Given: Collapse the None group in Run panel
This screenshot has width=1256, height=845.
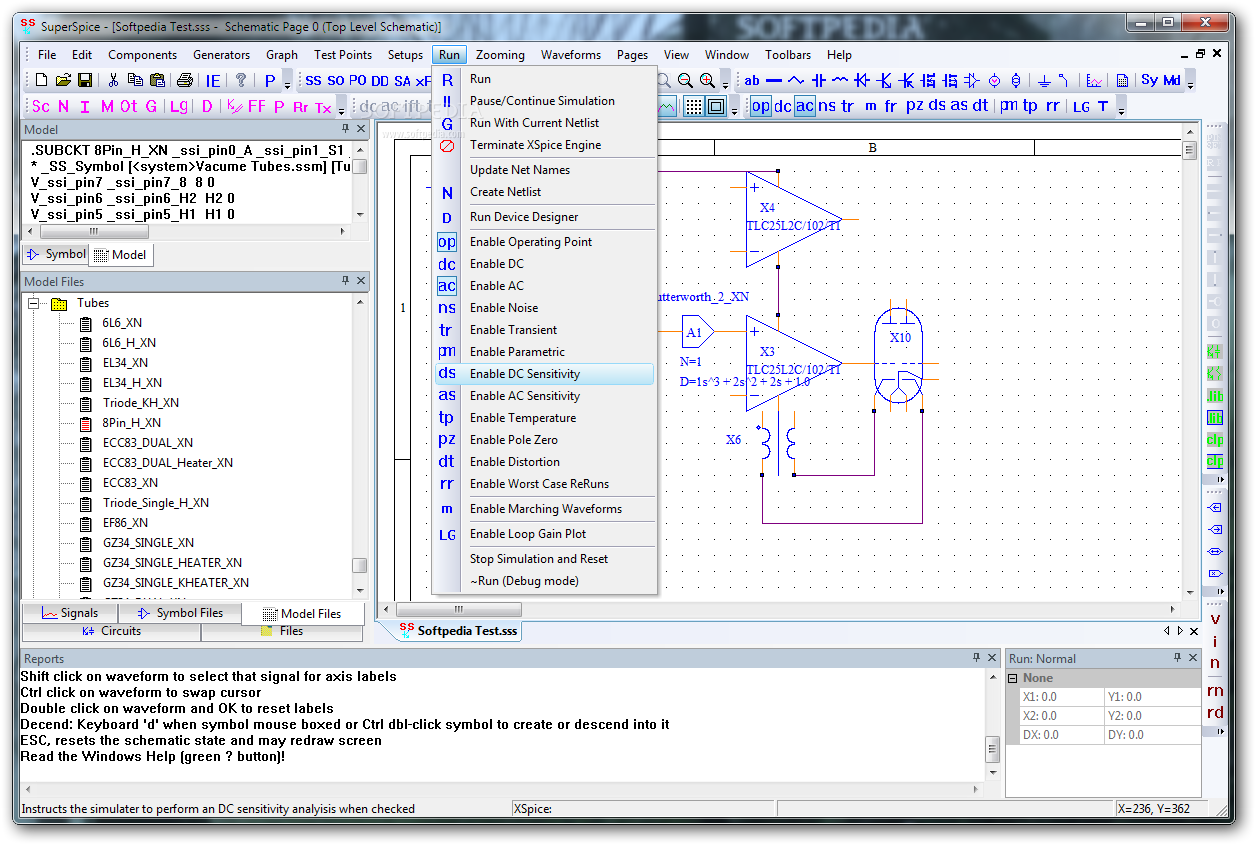Looking at the screenshot, I should [x=1013, y=678].
